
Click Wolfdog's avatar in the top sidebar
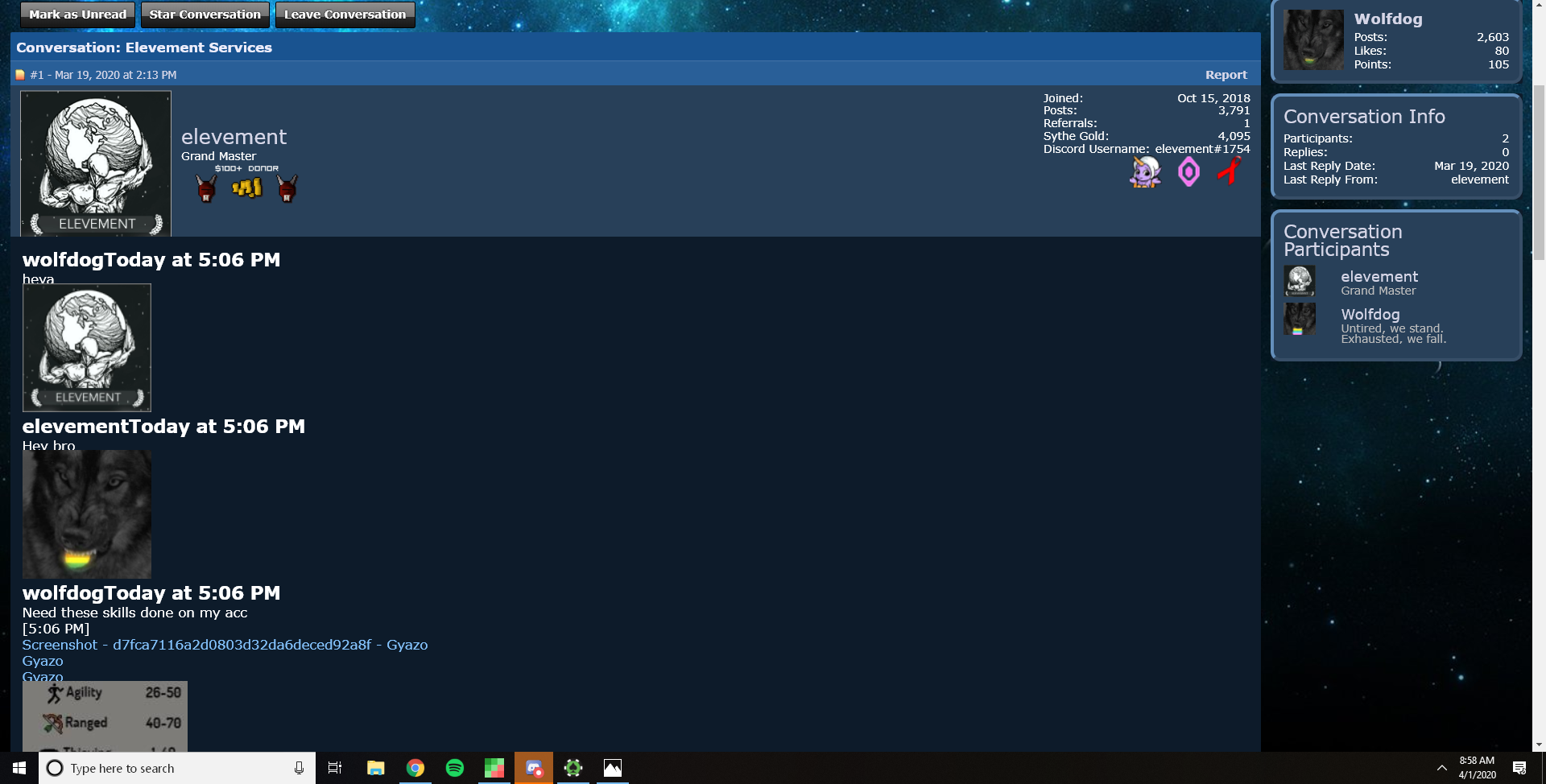1313,39
